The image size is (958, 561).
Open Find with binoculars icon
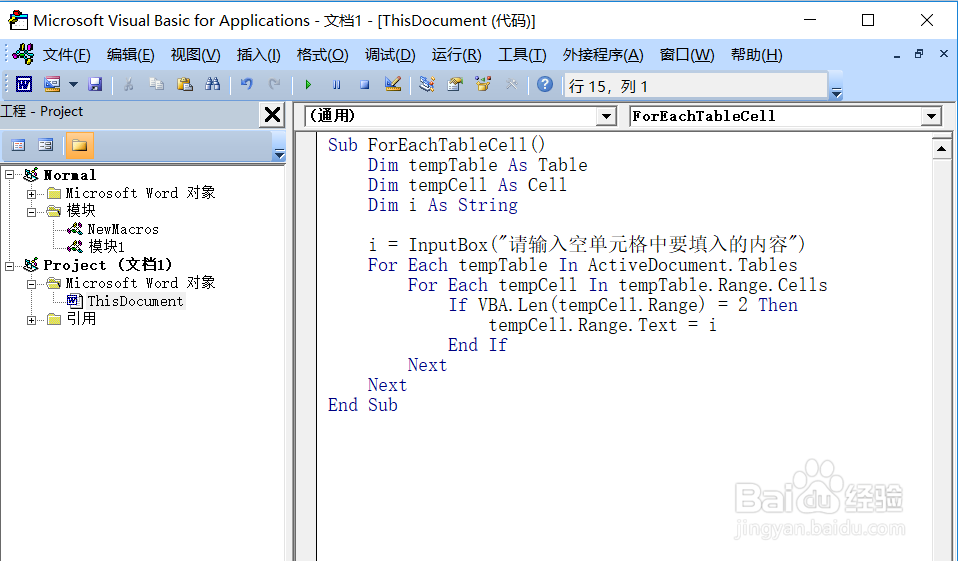click(x=213, y=84)
